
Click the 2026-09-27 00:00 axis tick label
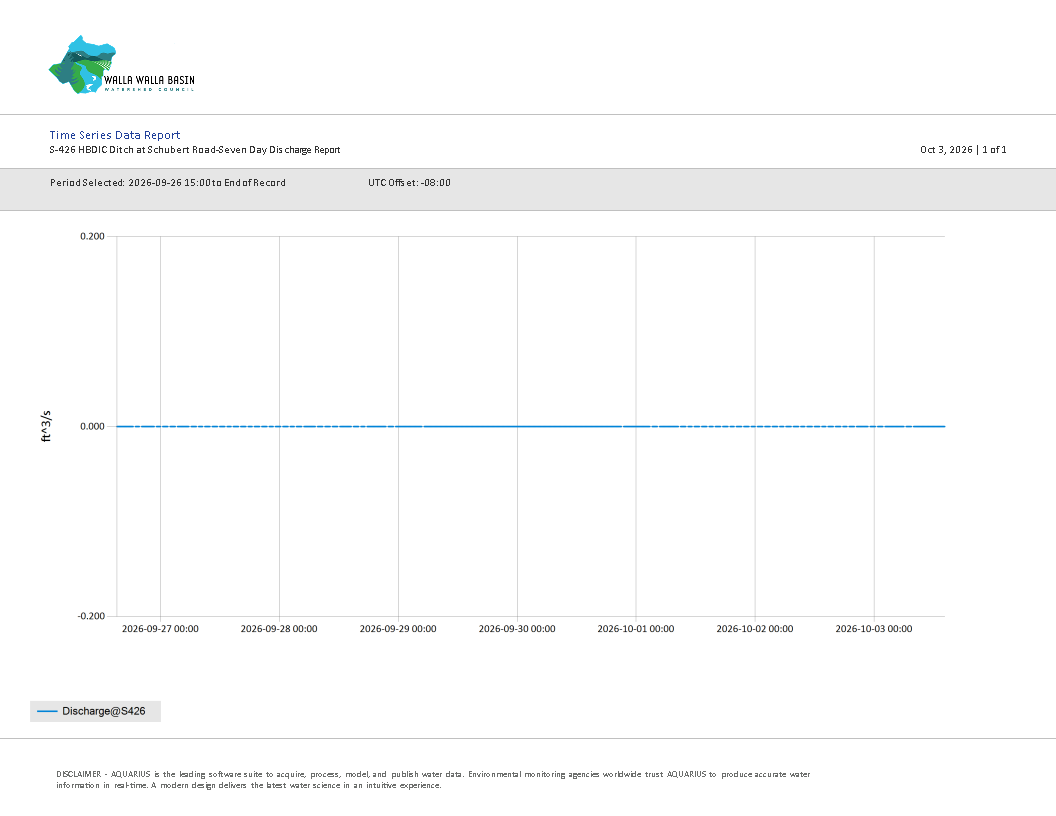pyautogui.click(x=160, y=629)
